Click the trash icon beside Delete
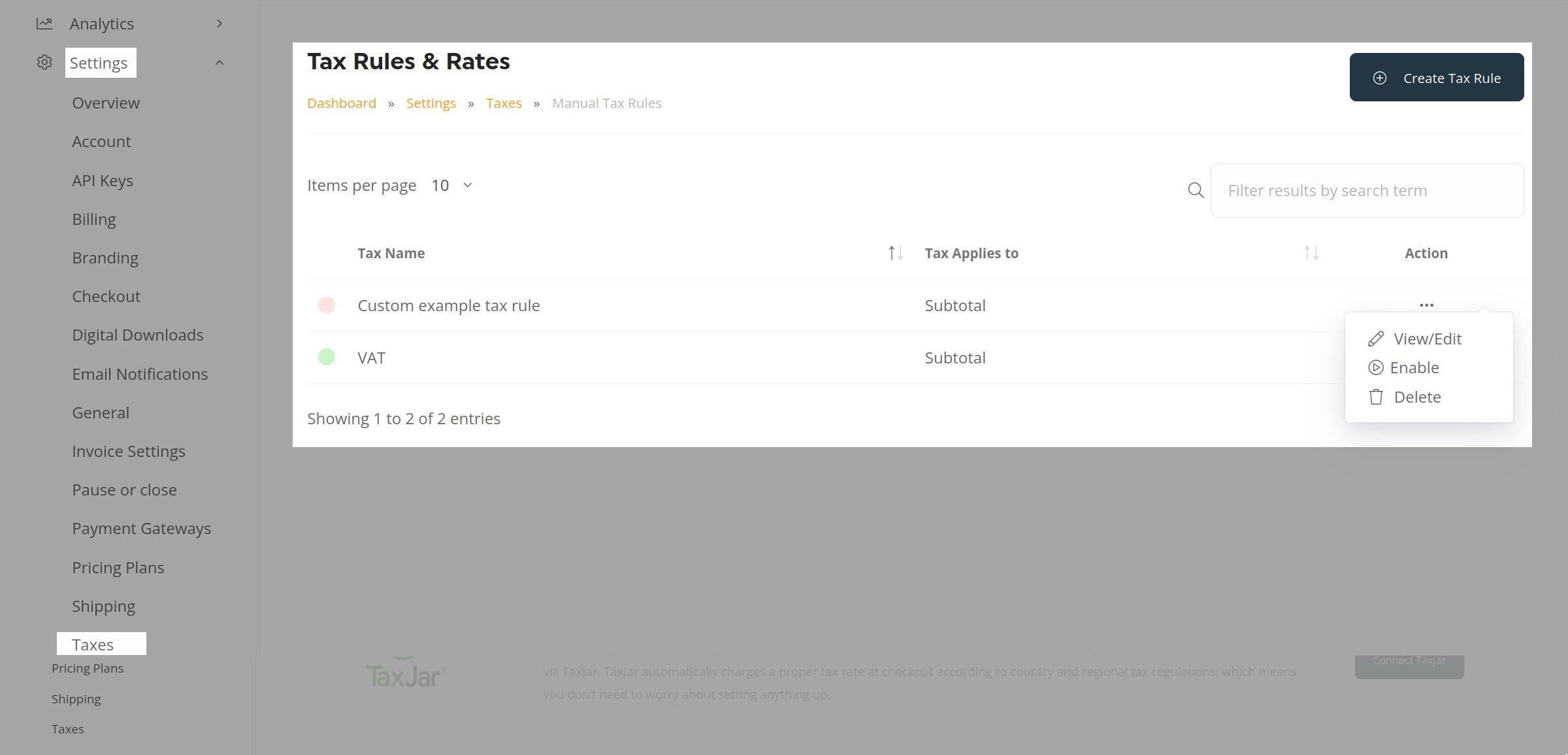The width and height of the screenshot is (1568, 755). click(x=1376, y=397)
